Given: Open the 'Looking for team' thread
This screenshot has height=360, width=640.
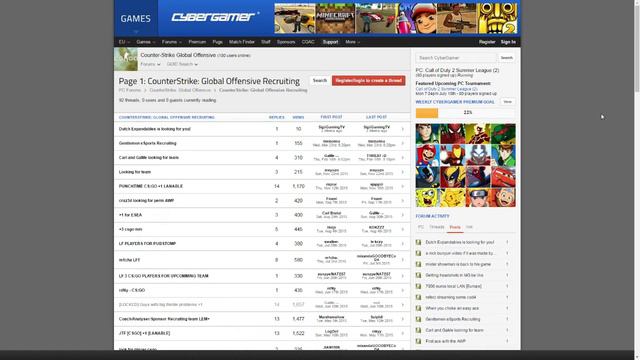Looking at the screenshot, I should [135, 172].
